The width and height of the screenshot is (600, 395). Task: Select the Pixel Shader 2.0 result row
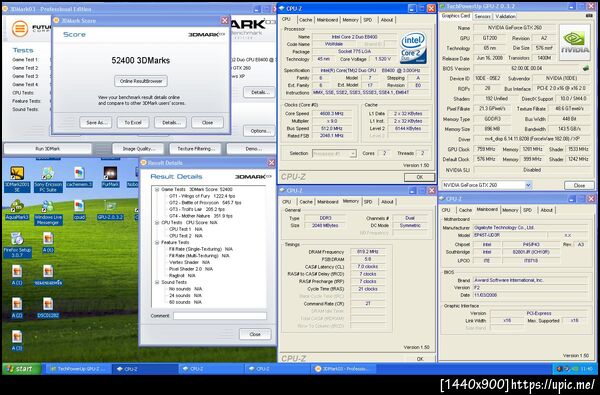(x=191, y=269)
